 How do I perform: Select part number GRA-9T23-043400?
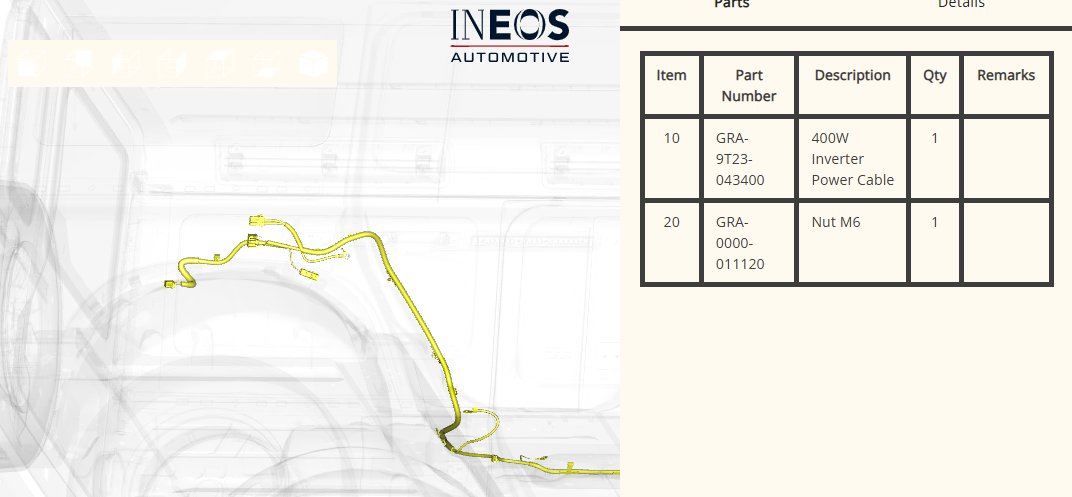741,159
